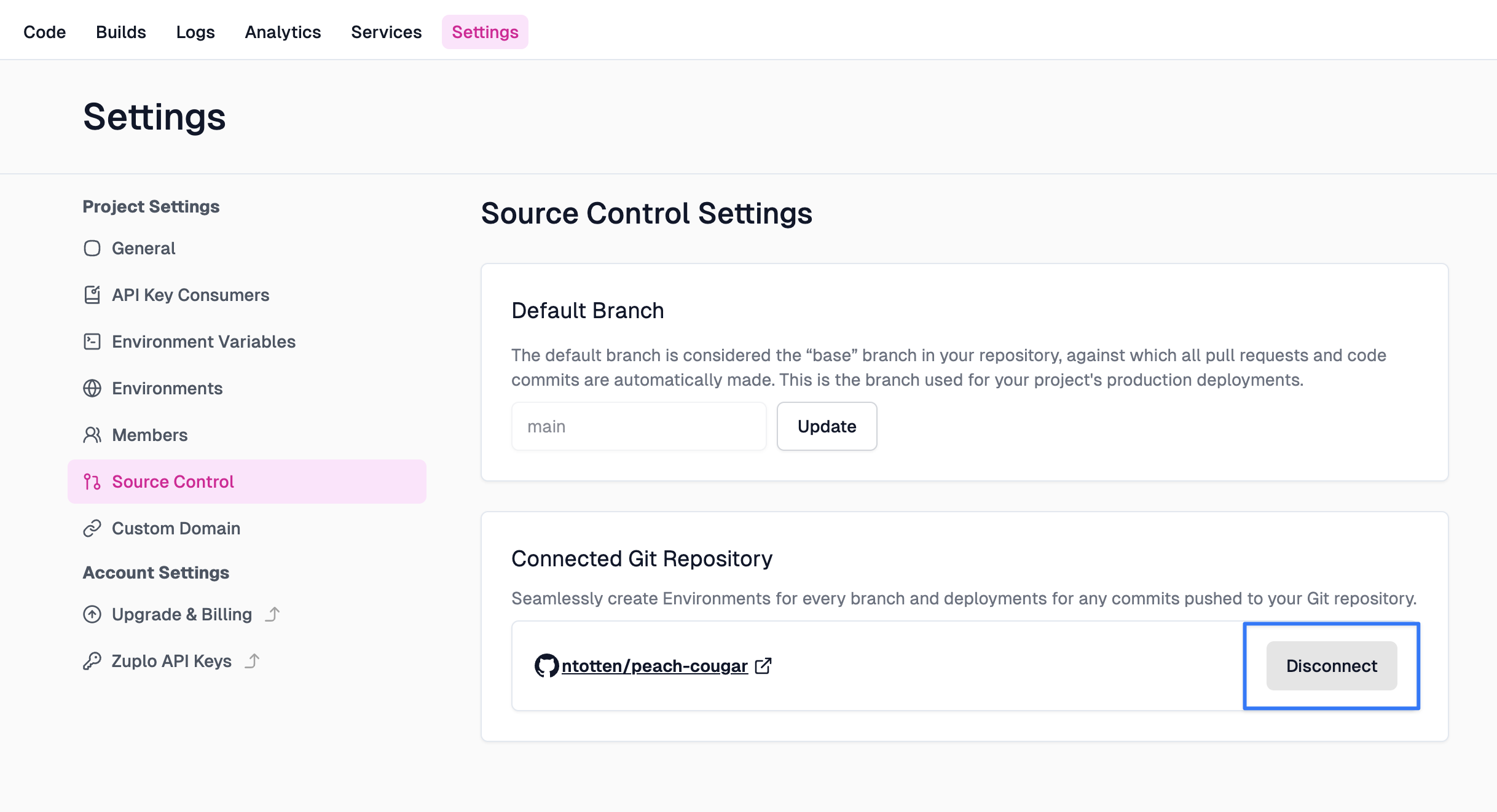This screenshot has height=812, width=1497.
Task: Click the General settings icon
Action: click(x=91, y=248)
